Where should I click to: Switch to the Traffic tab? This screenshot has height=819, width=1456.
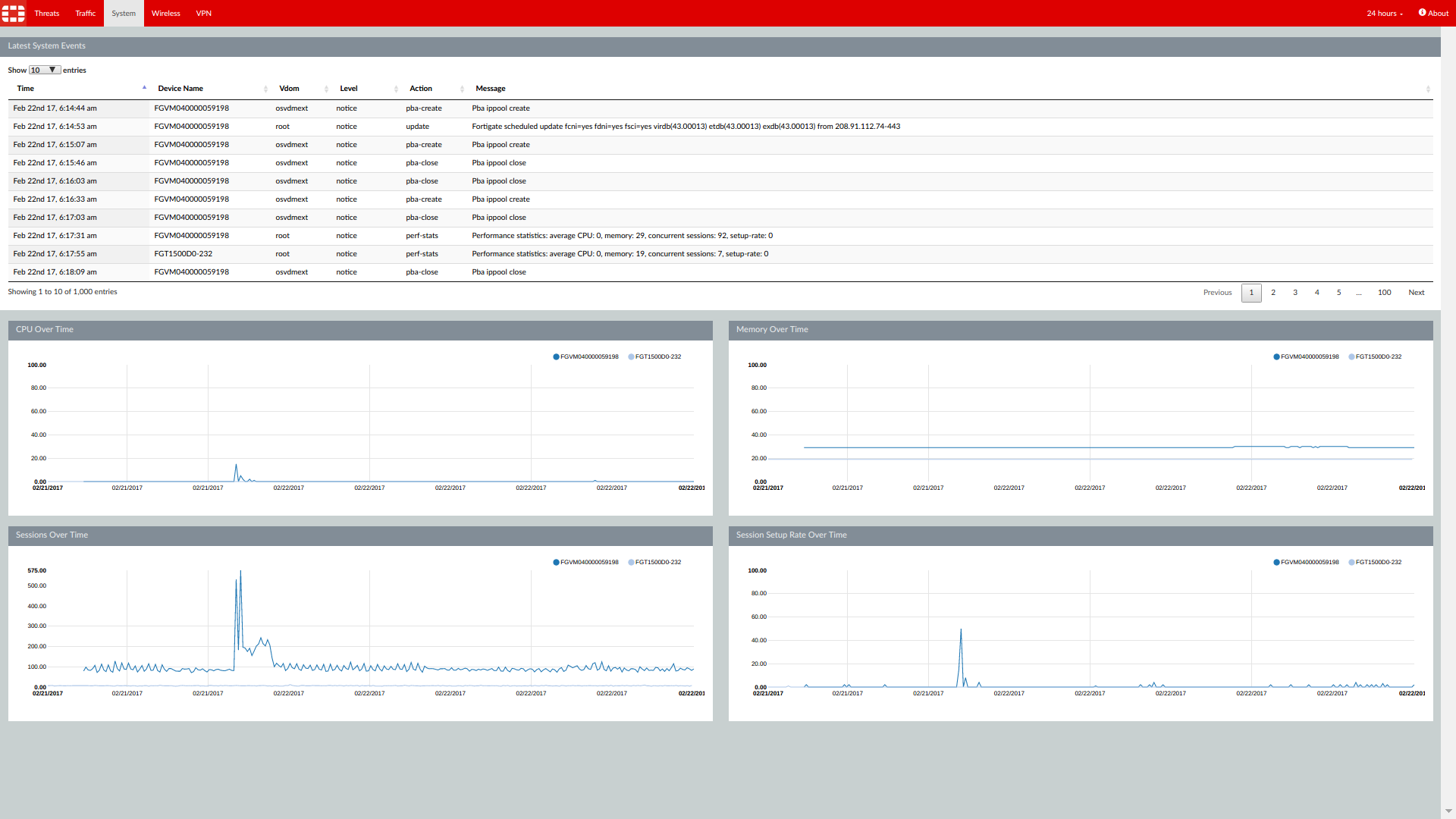tap(86, 13)
